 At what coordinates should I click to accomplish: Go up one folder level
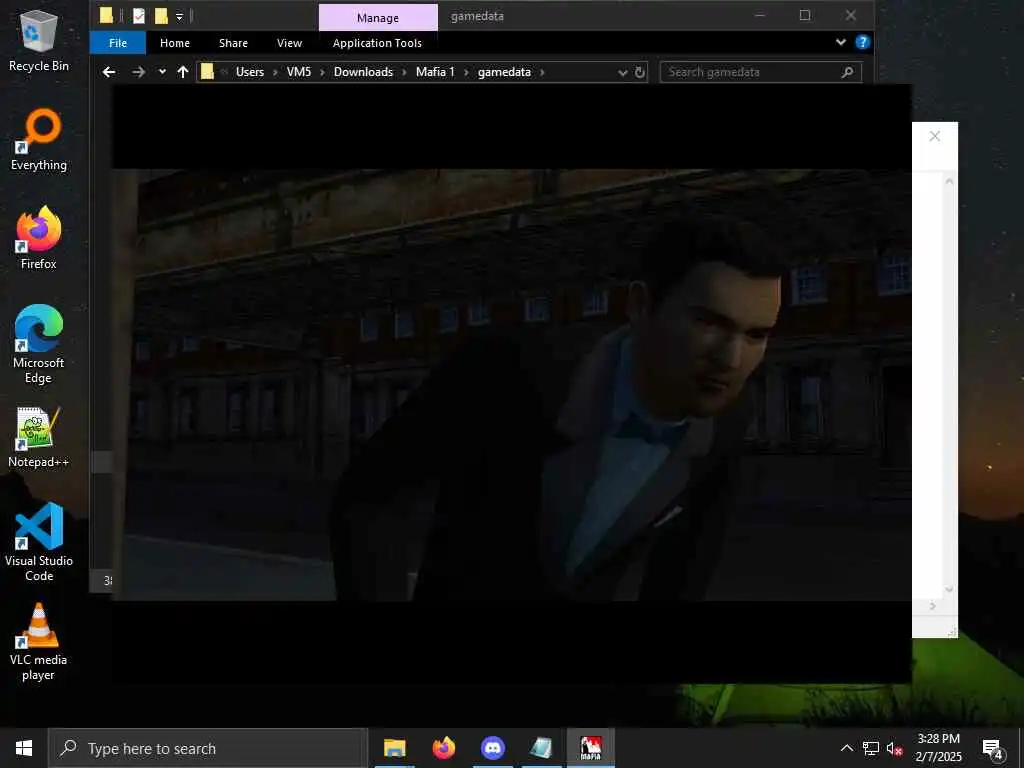click(x=183, y=72)
